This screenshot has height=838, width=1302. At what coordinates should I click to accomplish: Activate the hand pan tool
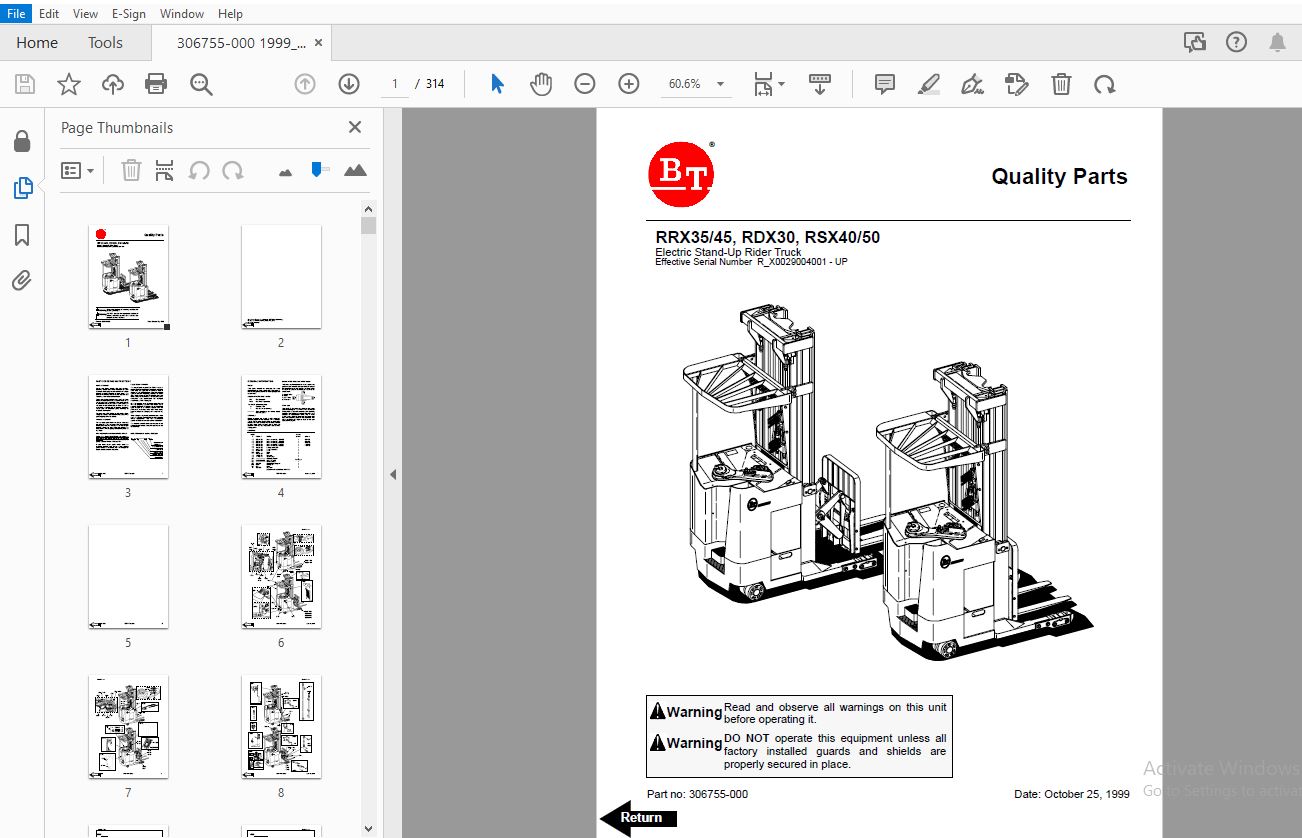[541, 85]
